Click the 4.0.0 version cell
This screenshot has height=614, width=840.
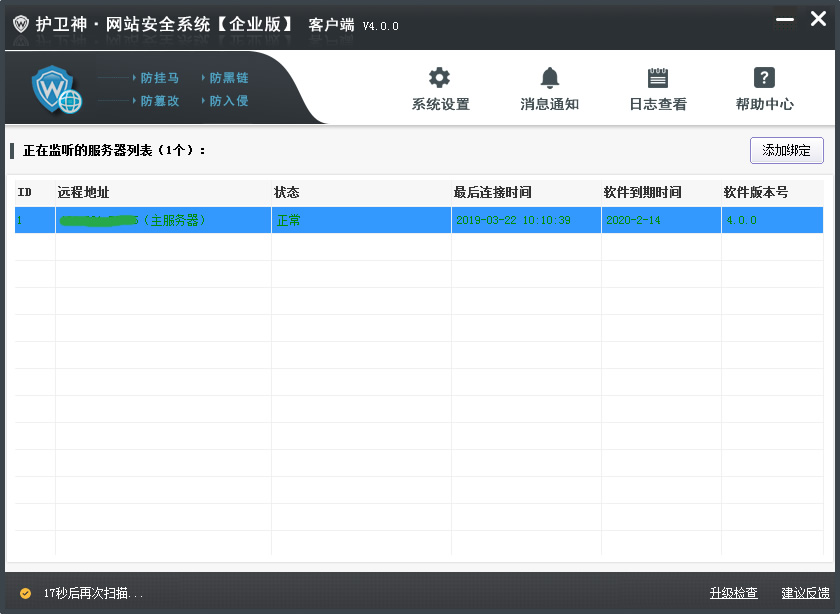(772, 220)
